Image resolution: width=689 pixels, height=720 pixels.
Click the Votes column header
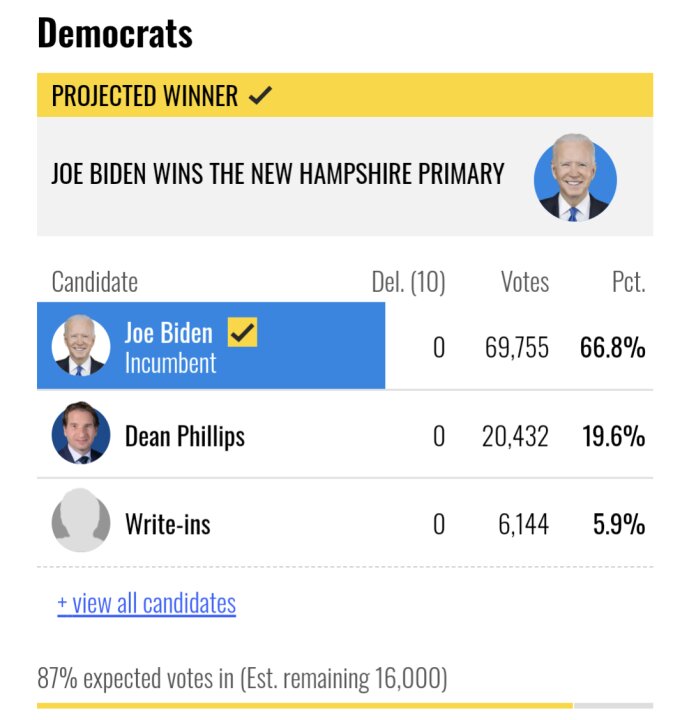pos(525,281)
